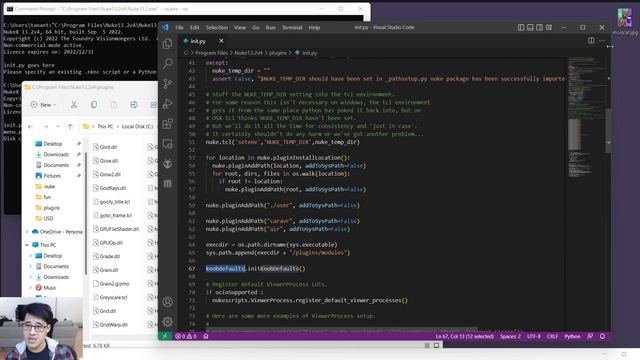This screenshot has width=640, height=360.
Task: Click UTF-8 encoding in status bar
Action: point(533,336)
